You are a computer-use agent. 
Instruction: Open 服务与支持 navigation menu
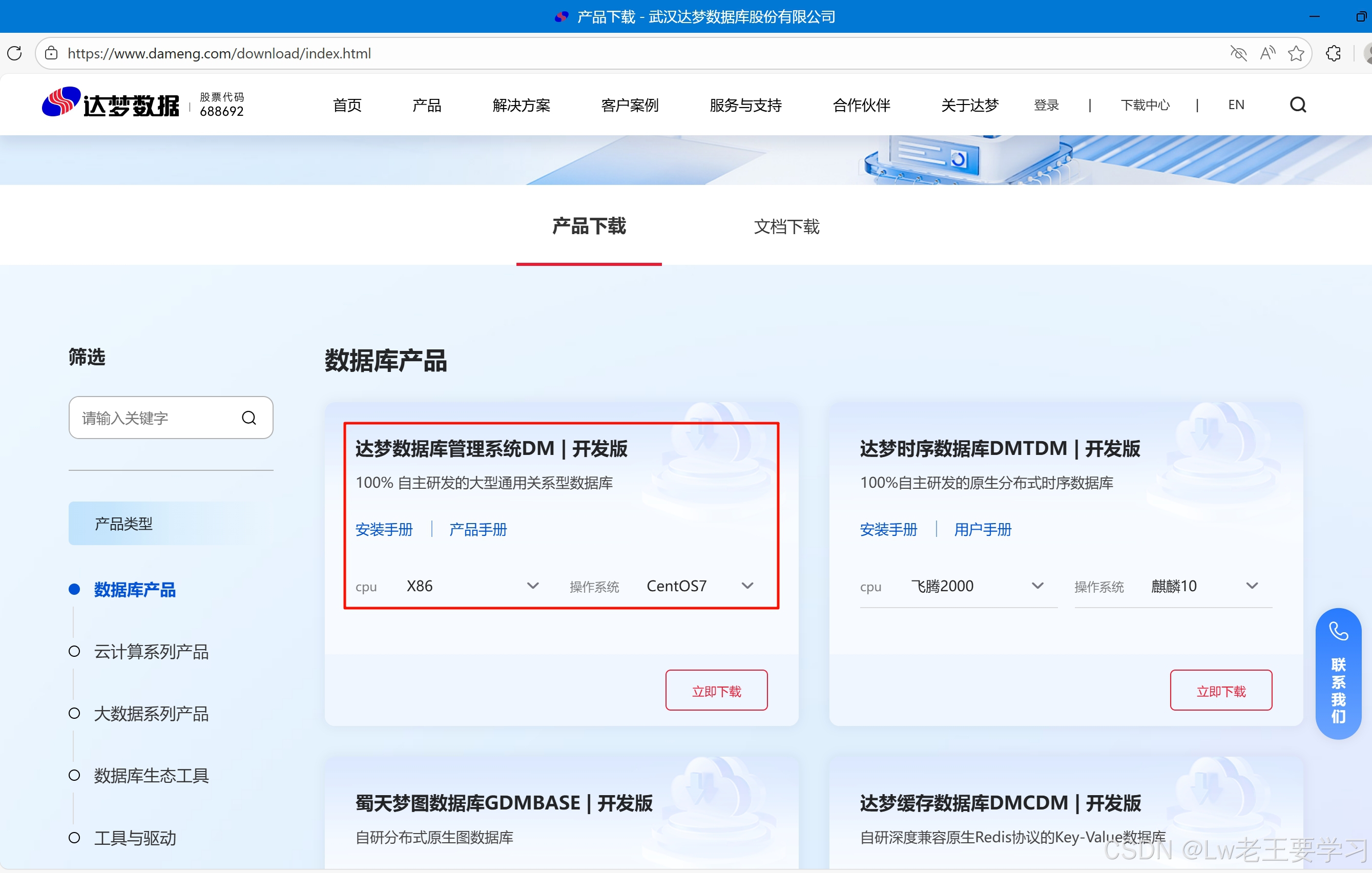(745, 105)
